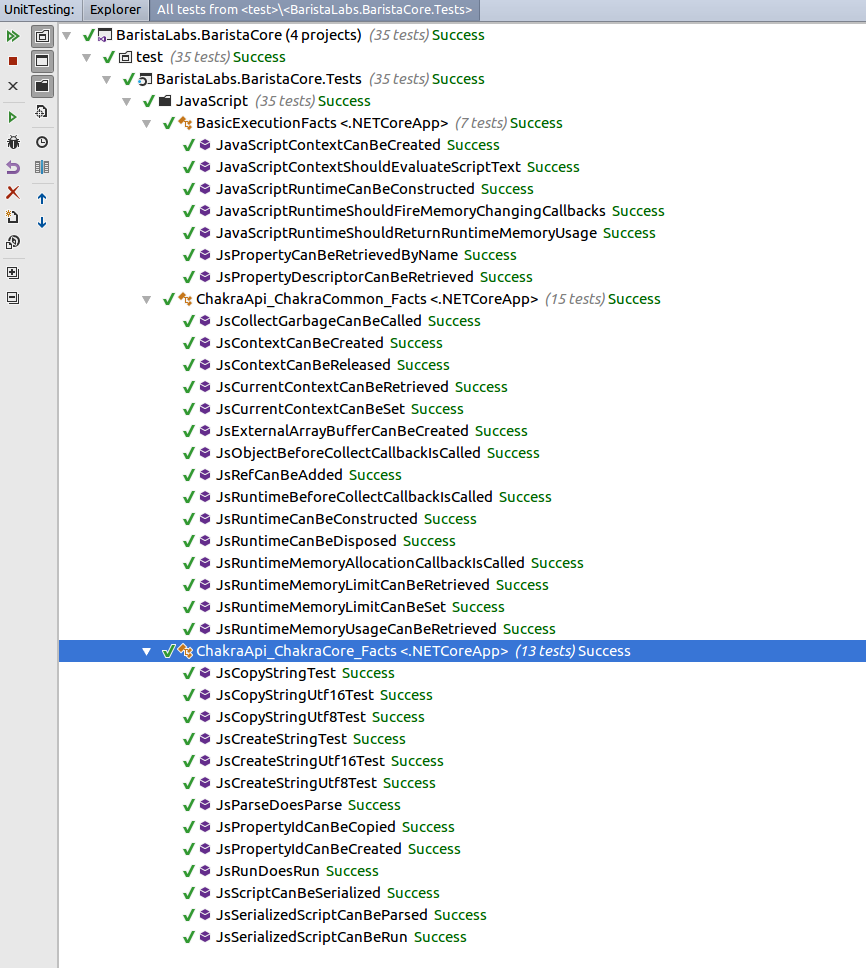Image resolution: width=866 pixels, height=968 pixels.
Task: Repeat previous run with the purple arrow icon
Action: (12, 167)
